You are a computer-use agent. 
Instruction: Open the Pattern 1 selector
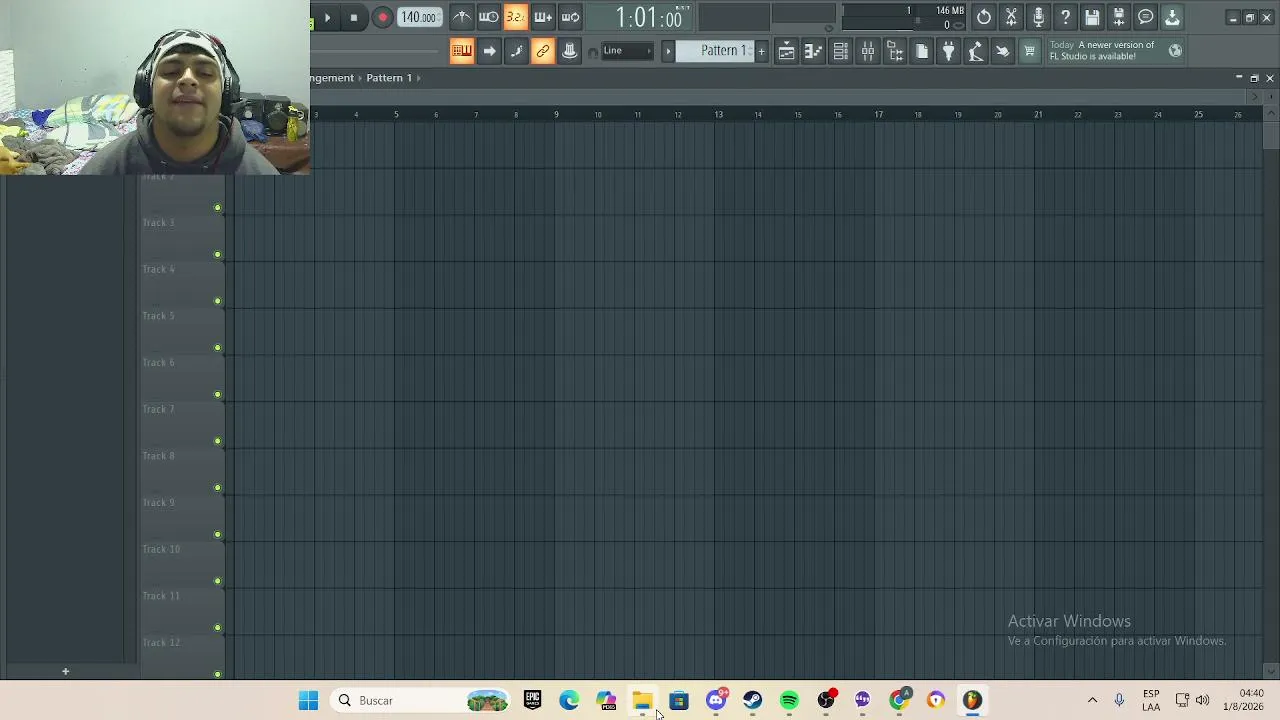716,51
